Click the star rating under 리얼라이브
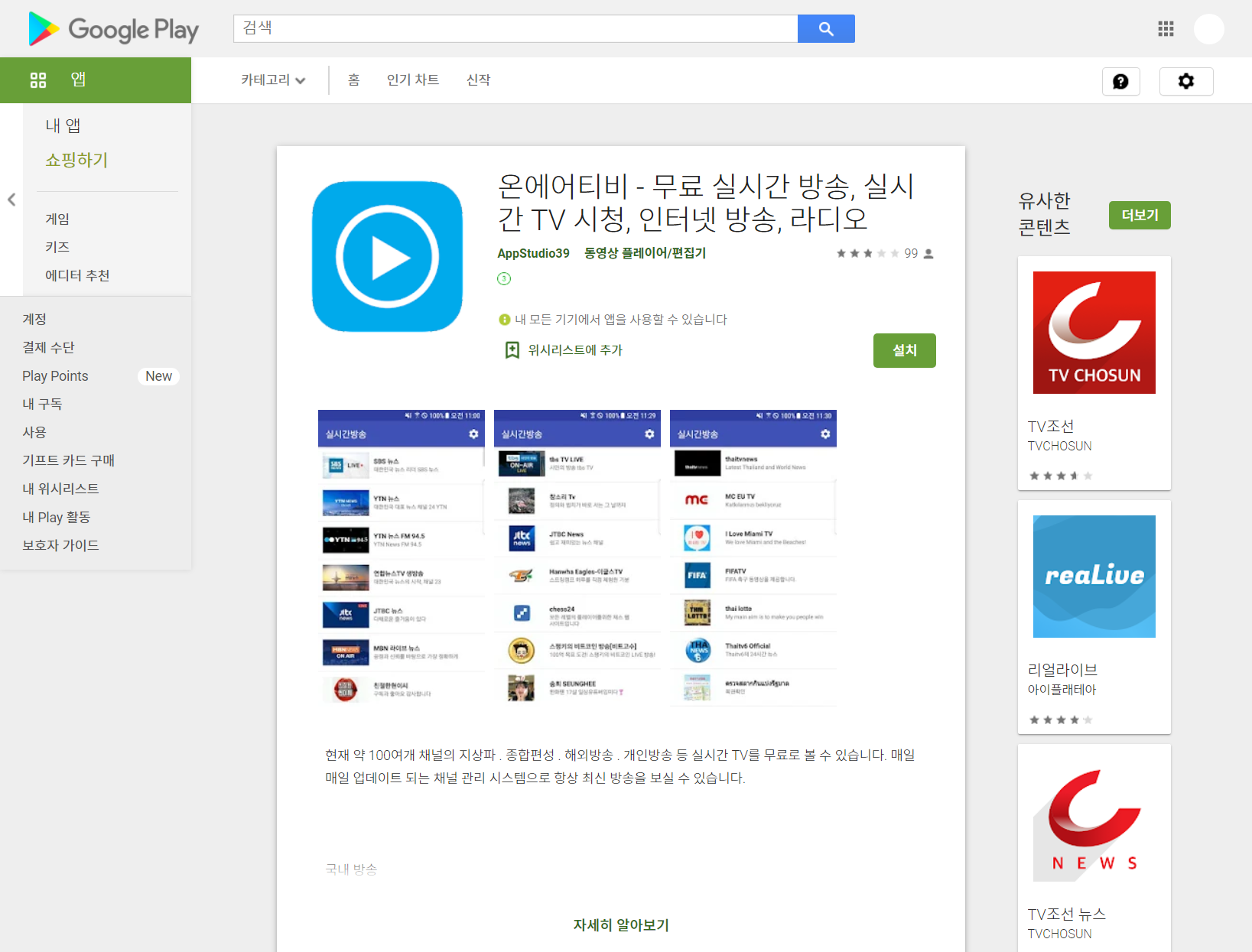 pyautogui.click(x=1060, y=720)
